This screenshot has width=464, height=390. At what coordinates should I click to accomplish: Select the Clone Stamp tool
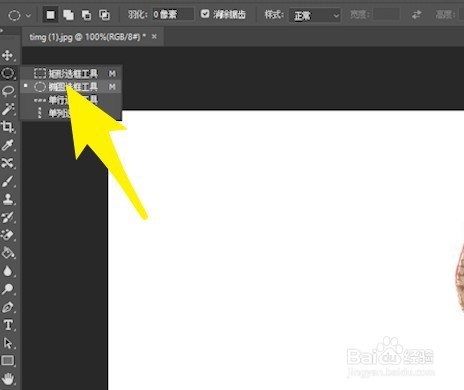coord(8,199)
